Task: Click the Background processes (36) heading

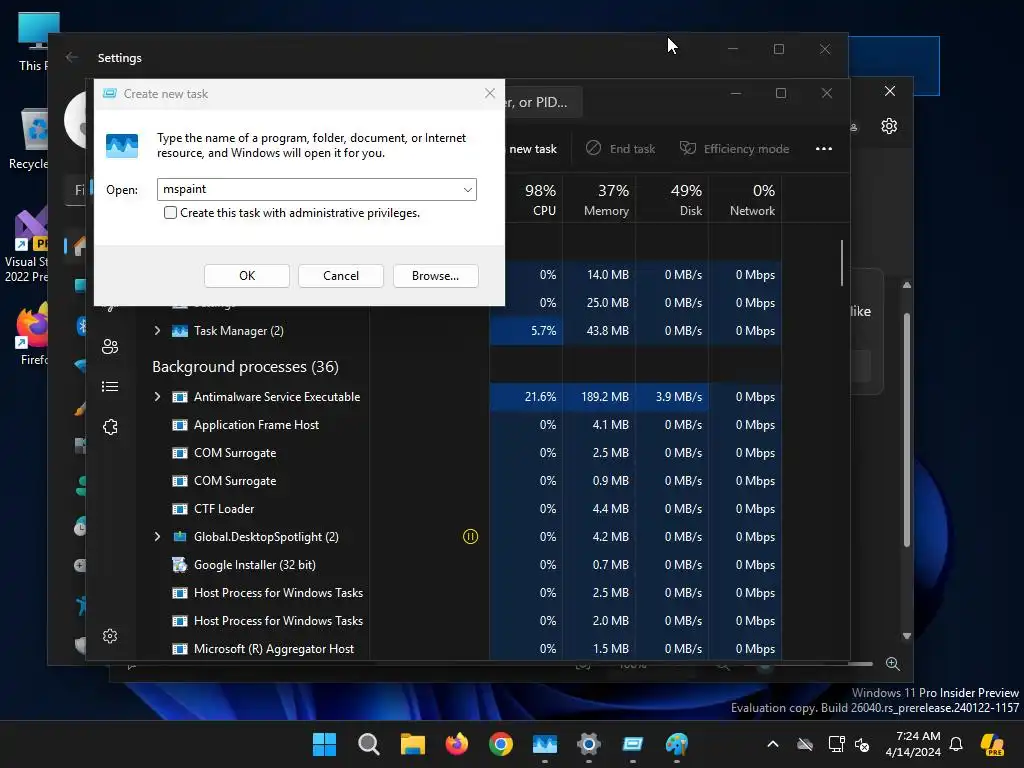Action: tap(246, 367)
